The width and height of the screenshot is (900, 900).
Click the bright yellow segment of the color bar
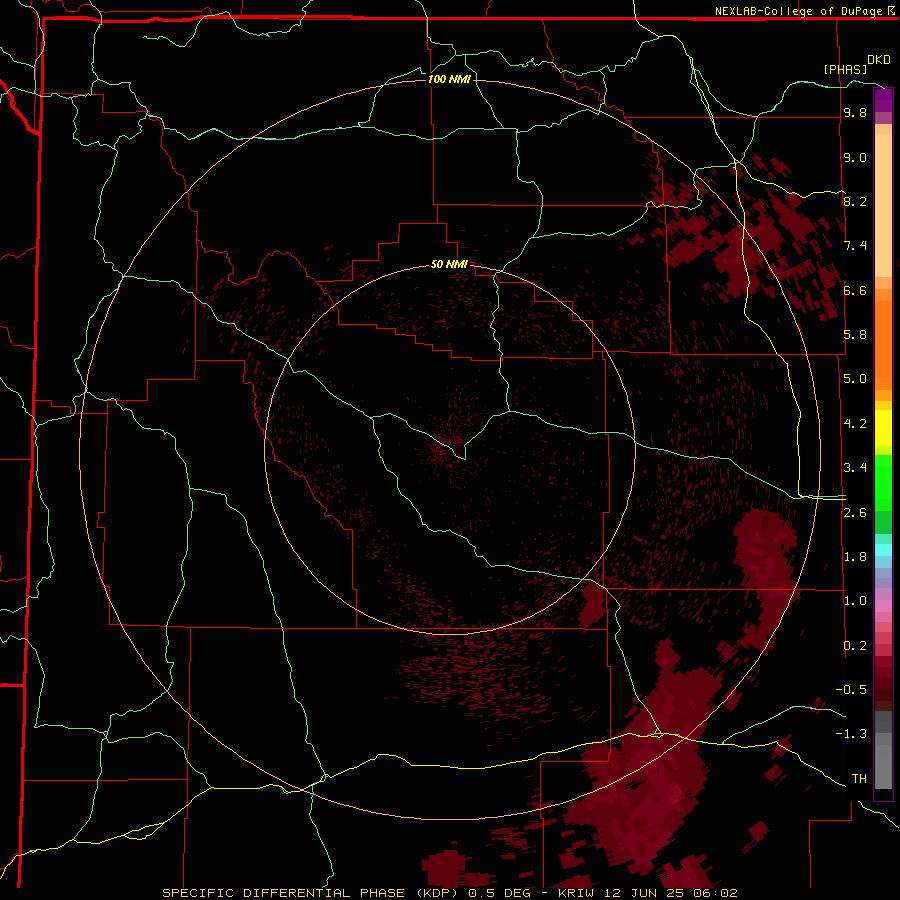tap(883, 428)
